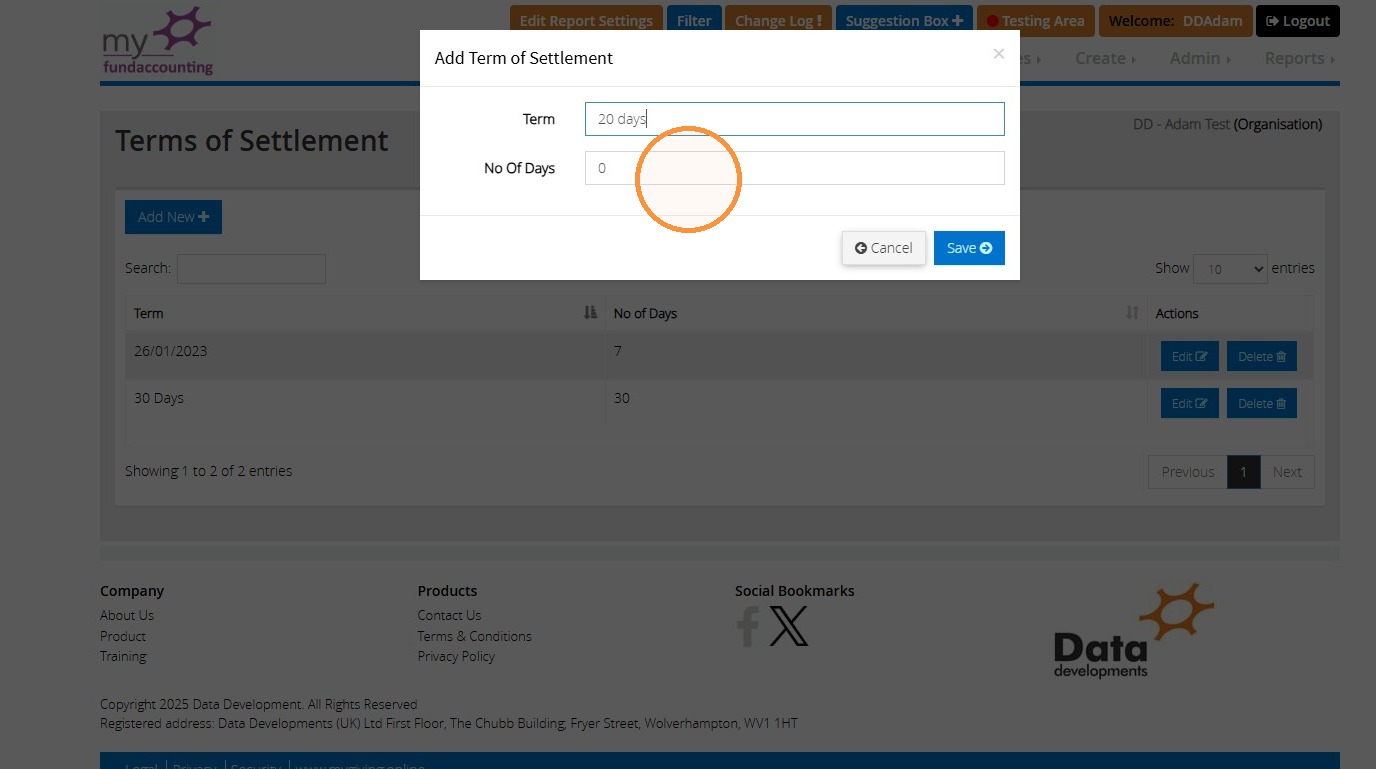Go to Next page
Viewport: 1376px width, 769px height.
click(1287, 472)
